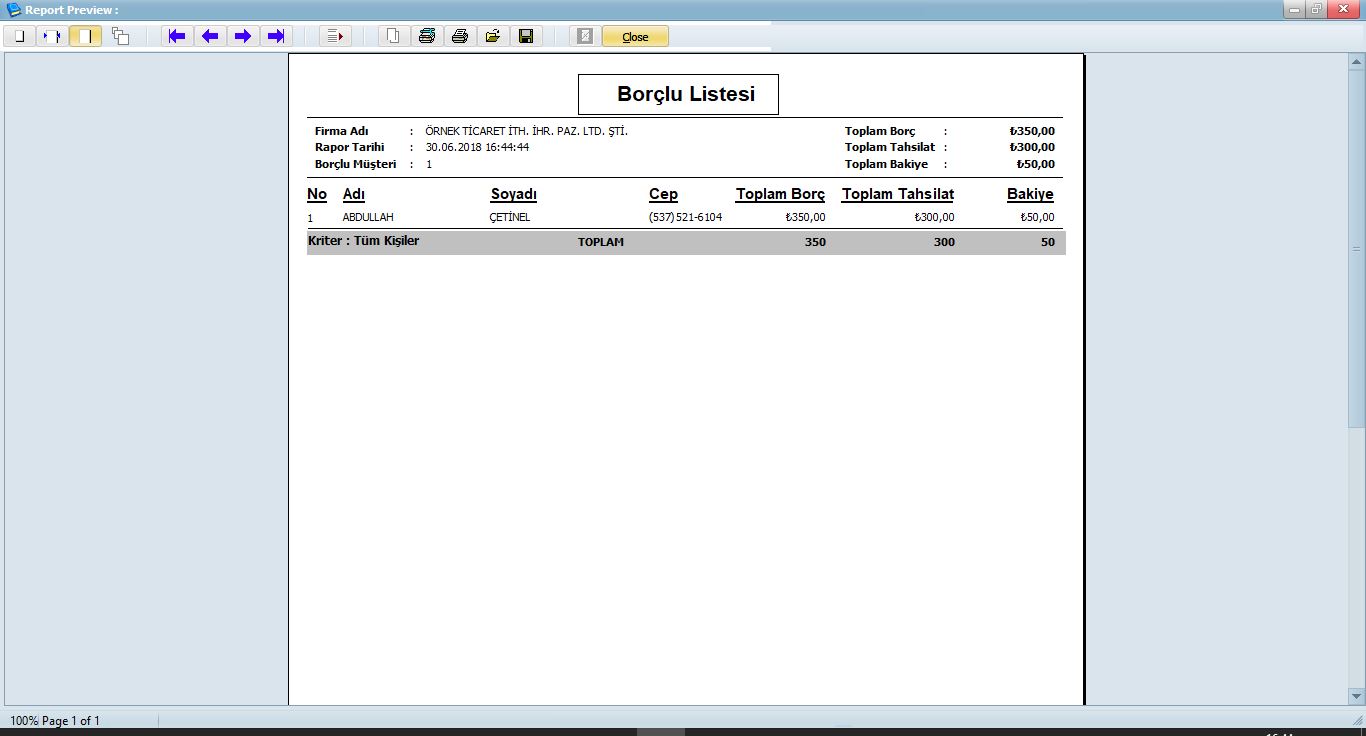The height and width of the screenshot is (736, 1366).
Task: Click the first zoom page icon in toolbar
Action: (x=19, y=37)
